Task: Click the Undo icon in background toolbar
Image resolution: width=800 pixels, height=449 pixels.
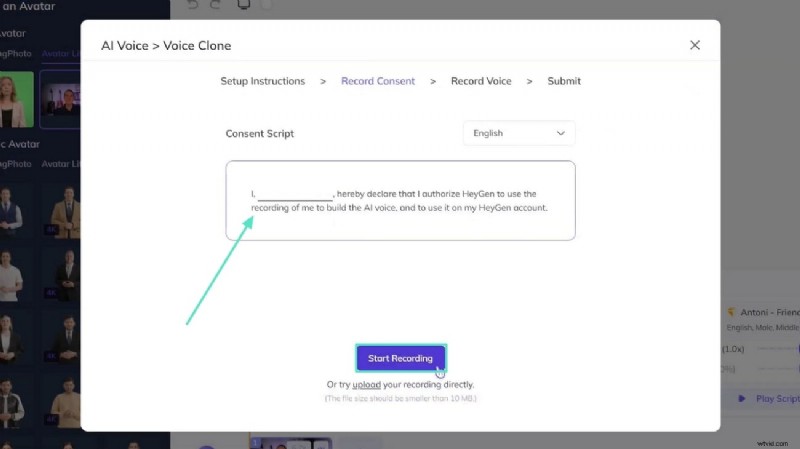Action: click(x=192, y=5)
